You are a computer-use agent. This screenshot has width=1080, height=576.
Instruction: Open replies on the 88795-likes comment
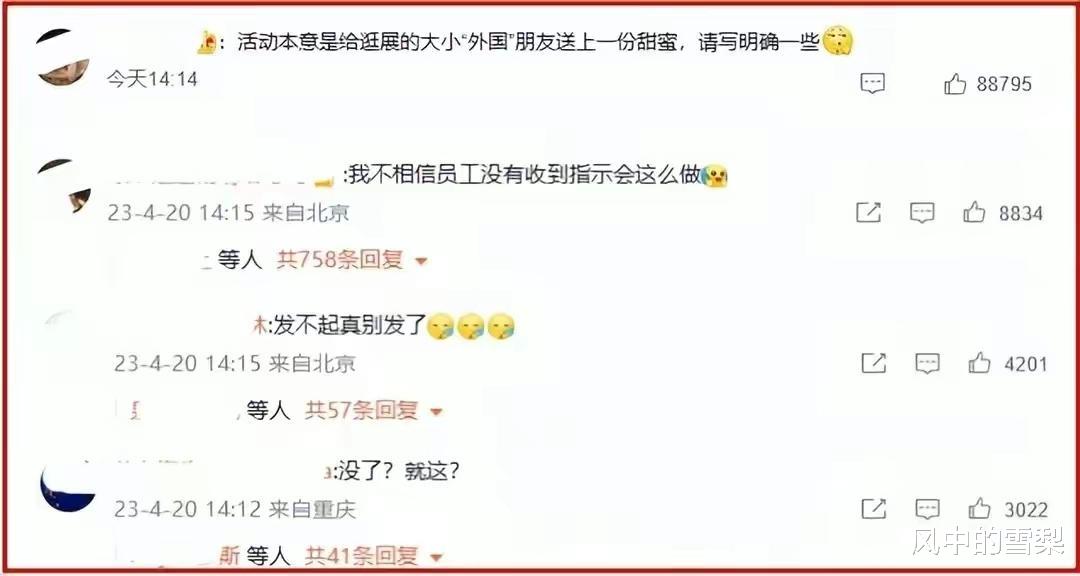[x=873, y=84]
